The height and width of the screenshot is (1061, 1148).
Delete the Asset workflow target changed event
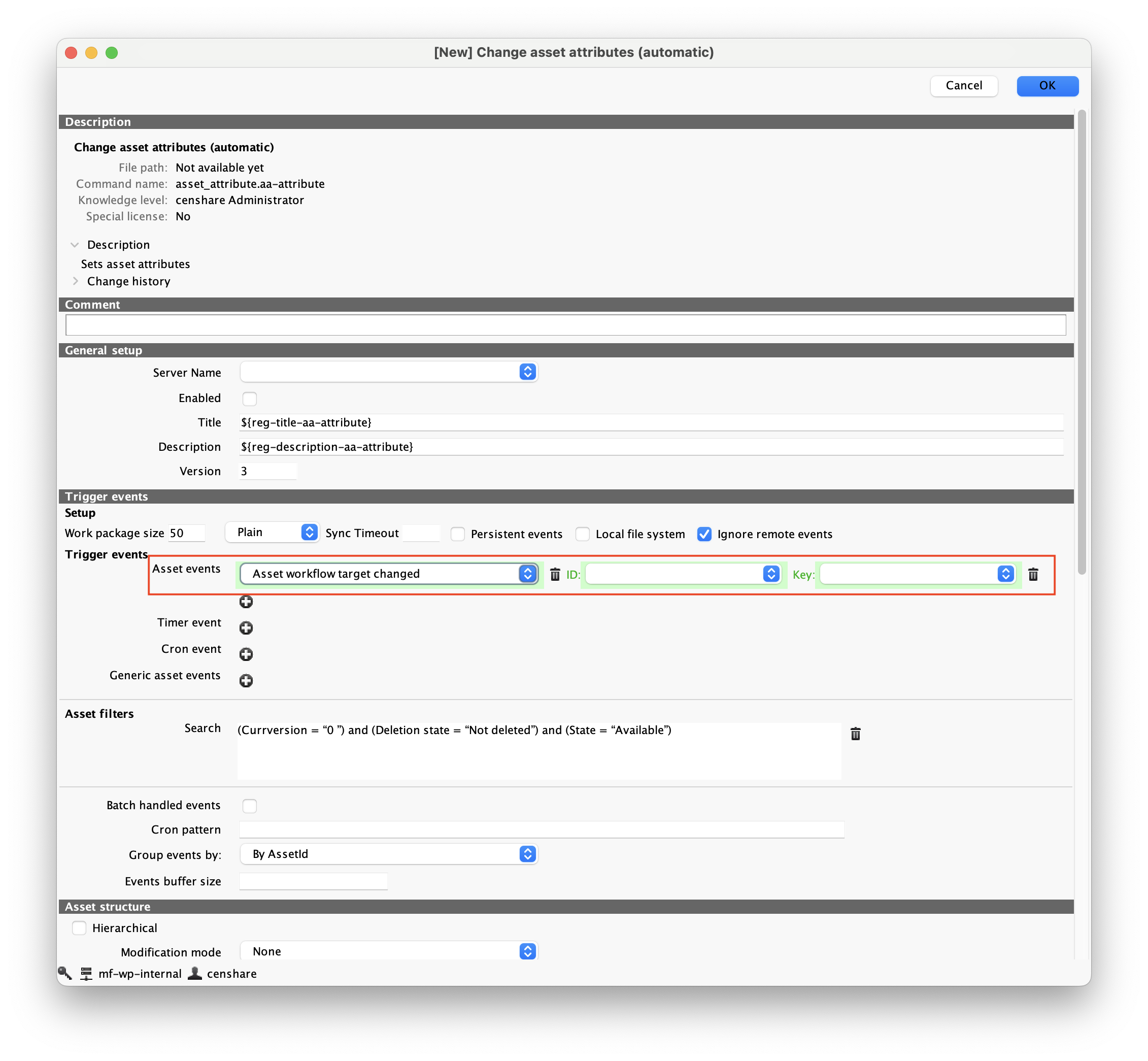point(555,574)
